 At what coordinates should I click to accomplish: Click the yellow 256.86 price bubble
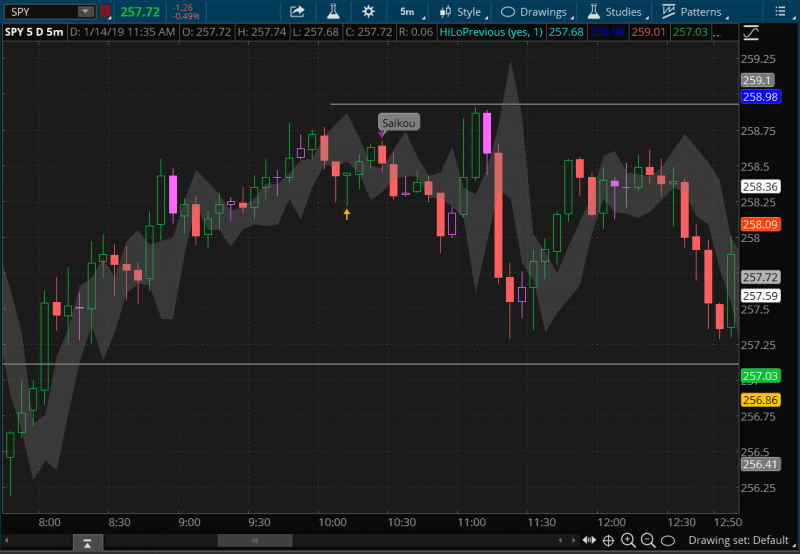760,400
